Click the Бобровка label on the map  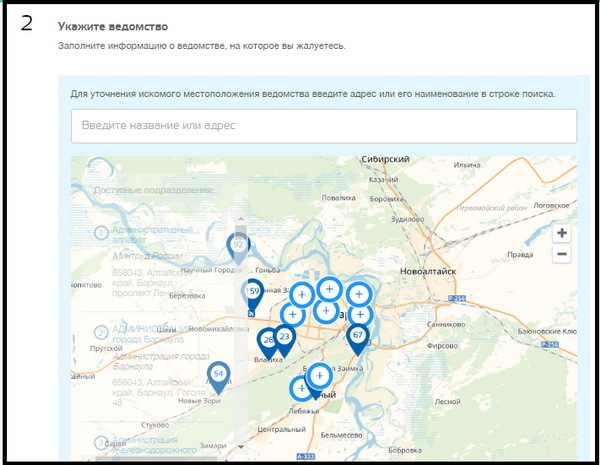[x=405, y=450]
